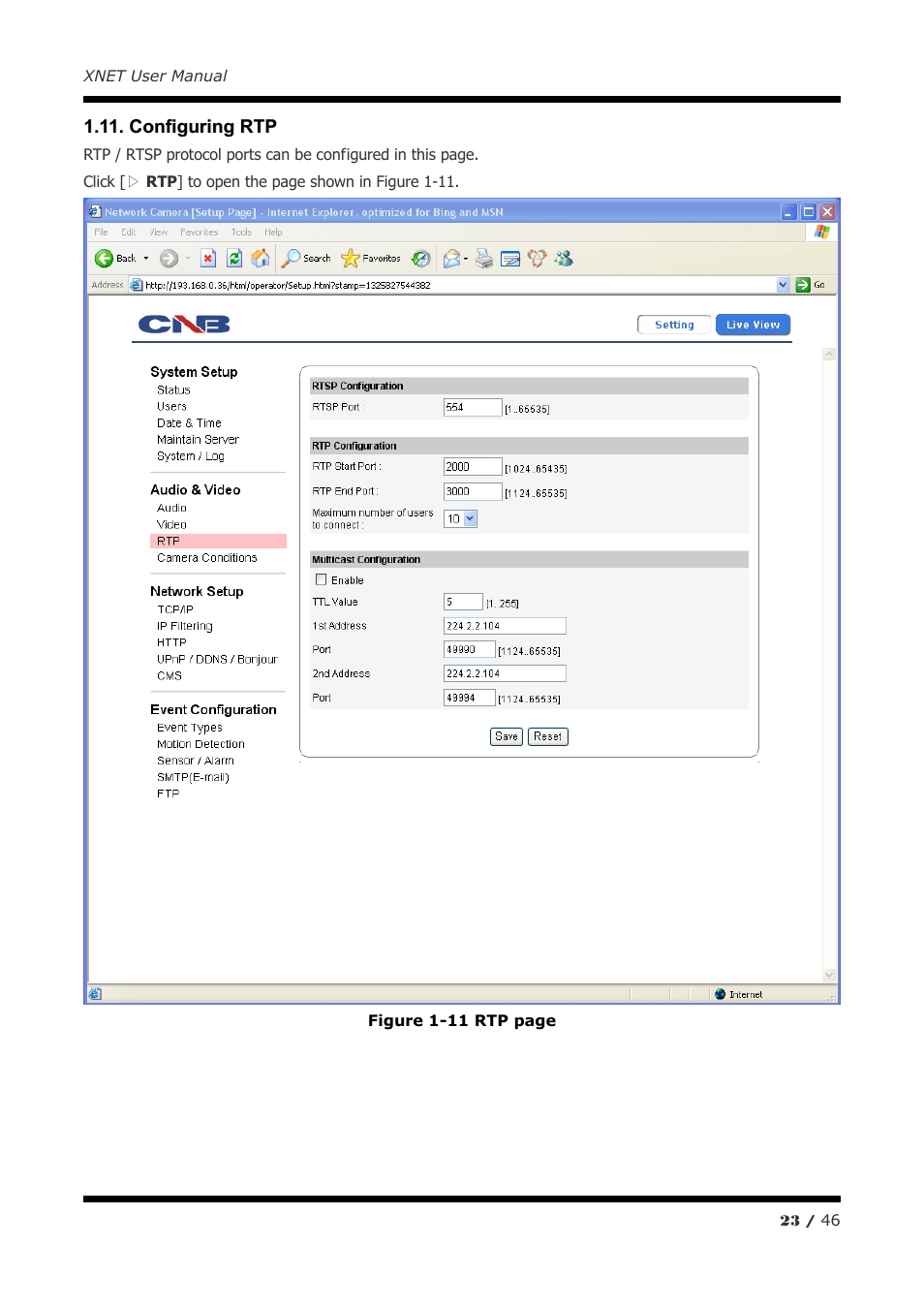
Task: Open the Tools menu
Action: tap(241, 233)
